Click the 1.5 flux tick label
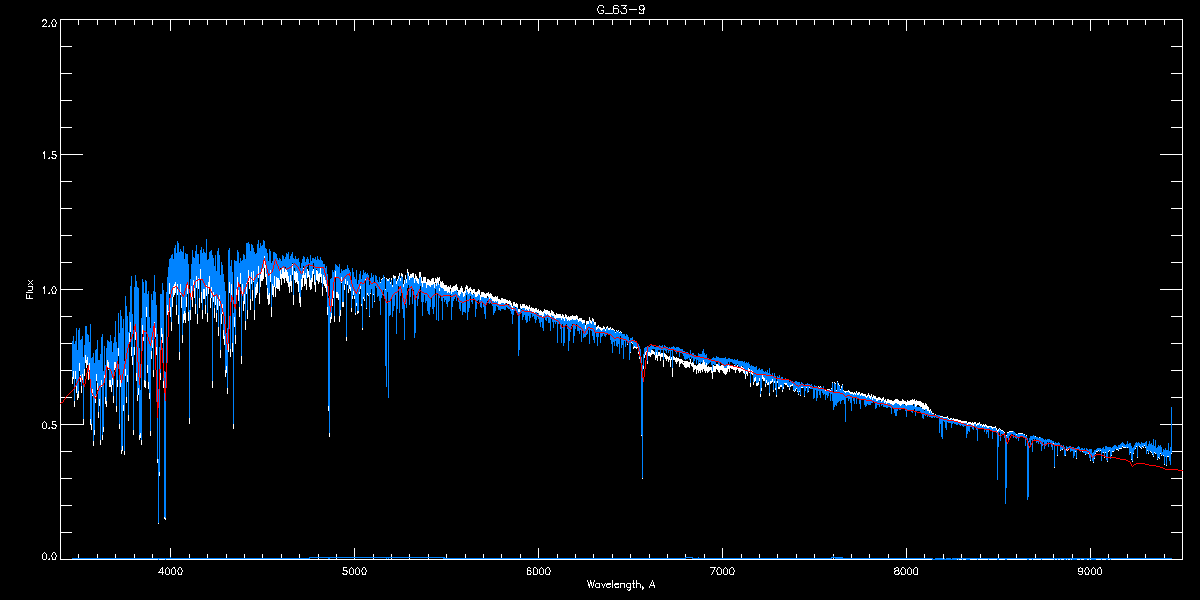1200x600 pixels. (48, 155)
